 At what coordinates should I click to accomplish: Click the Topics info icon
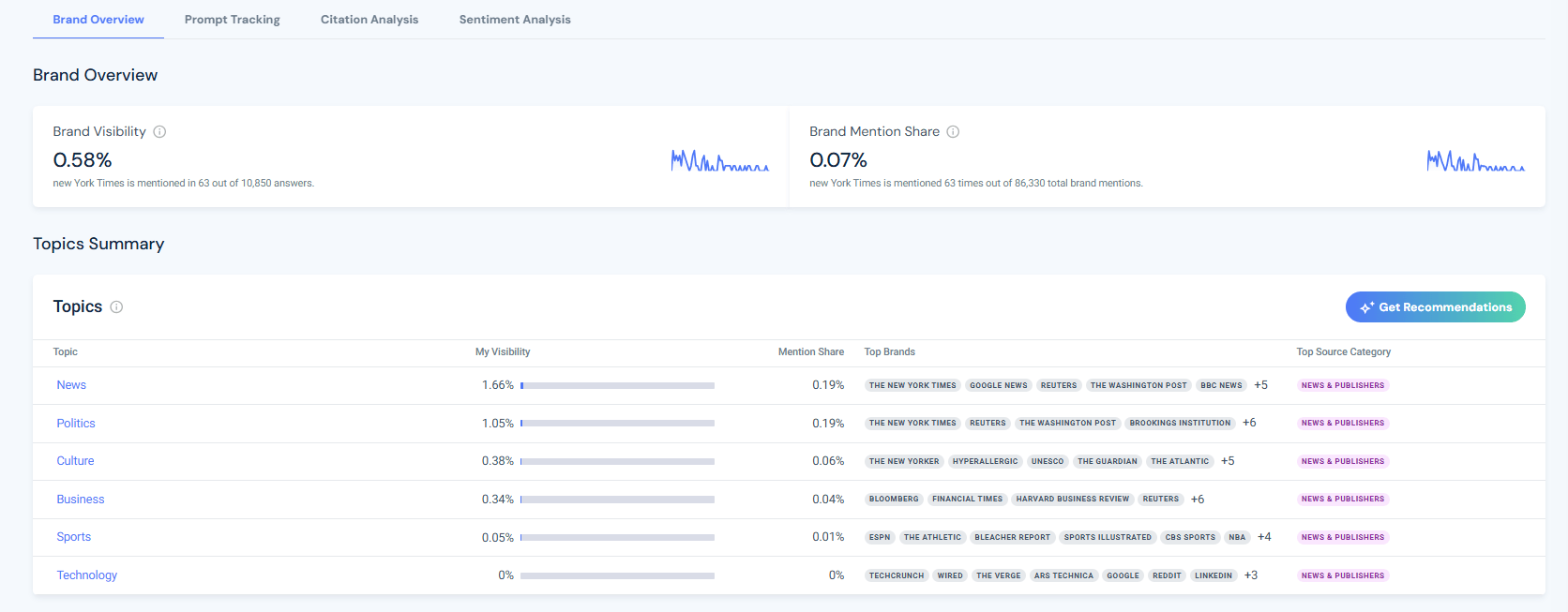[116, 307]
